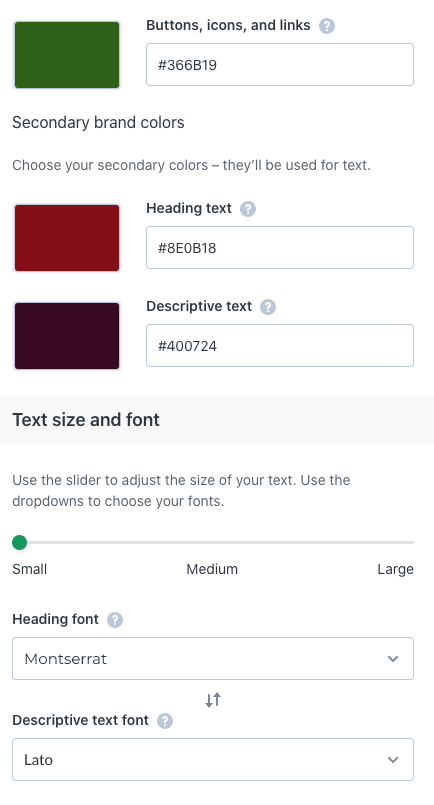Click the green text size slider handle
Viewport: 434px width, 805px height.
click(x=20, y=542)
